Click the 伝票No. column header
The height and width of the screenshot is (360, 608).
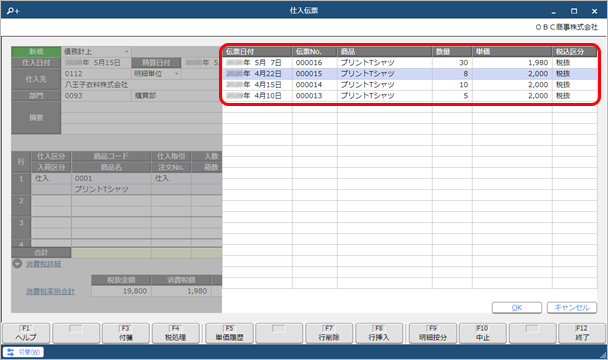[x=314, y=52]
